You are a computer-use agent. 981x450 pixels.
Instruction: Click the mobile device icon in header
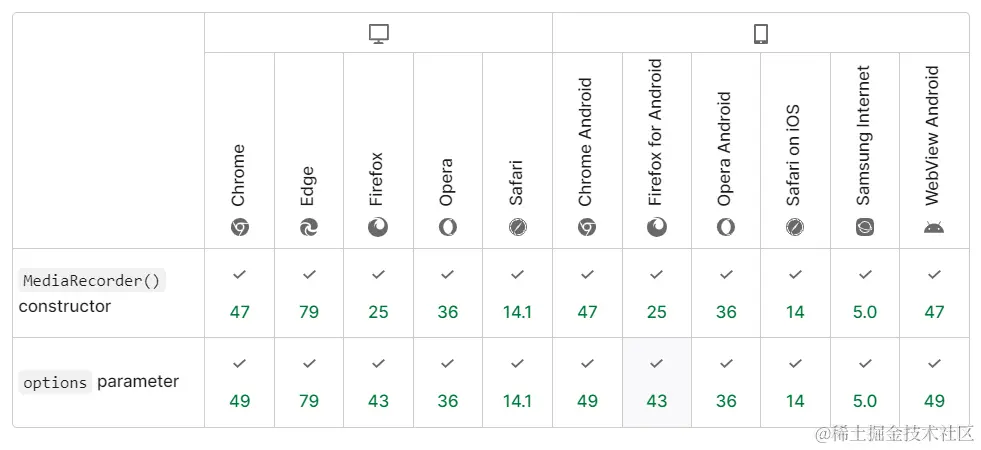[x=760, y=34]
